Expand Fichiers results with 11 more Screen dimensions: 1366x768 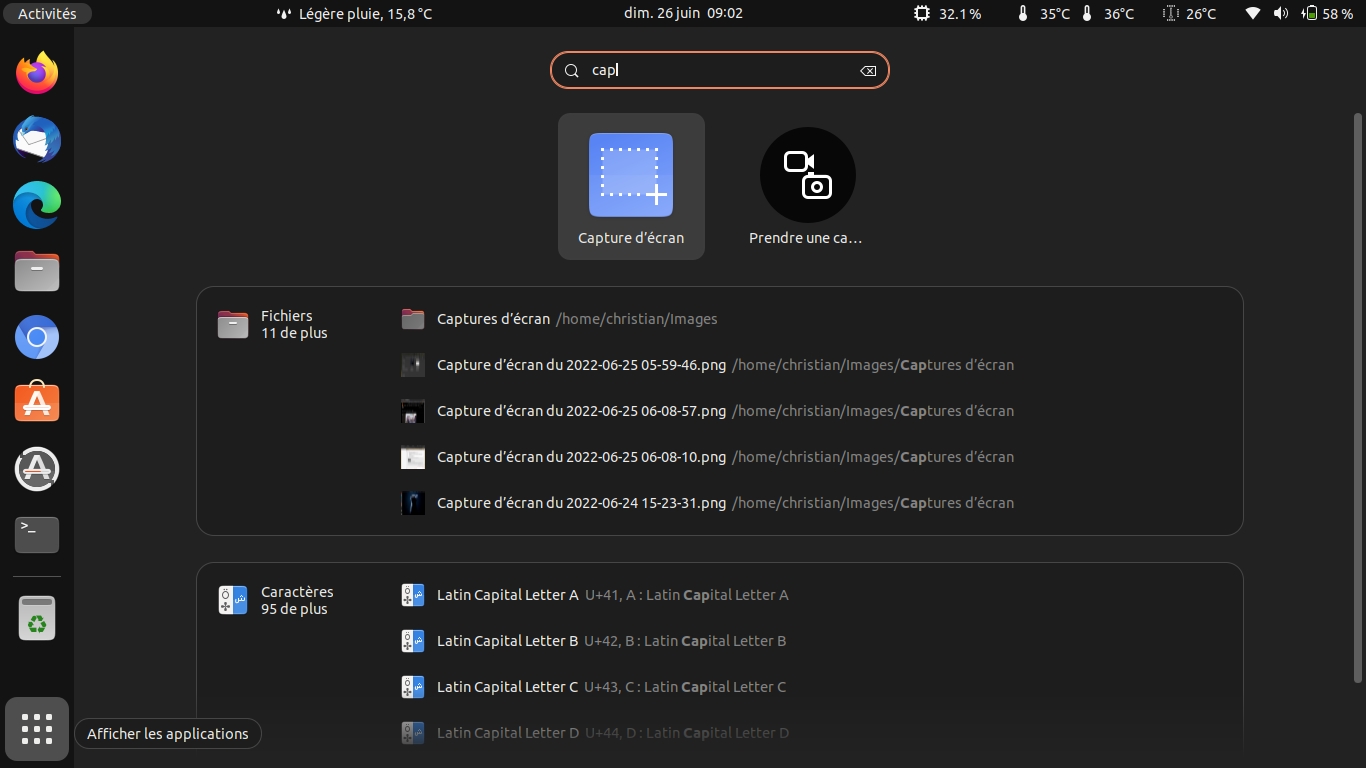pos(286,324)
